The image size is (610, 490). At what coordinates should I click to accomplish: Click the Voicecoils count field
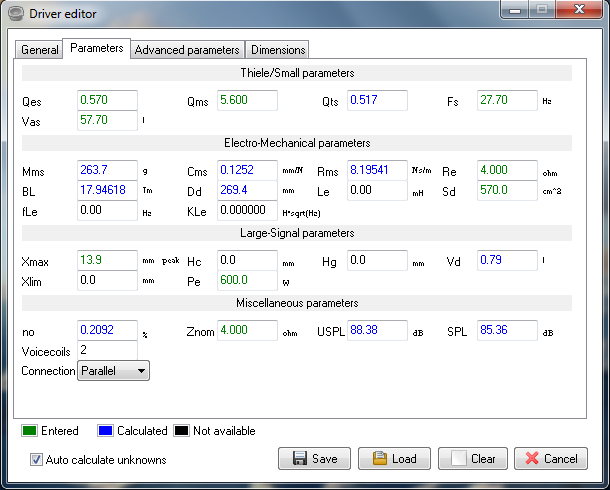pos(107,350)
